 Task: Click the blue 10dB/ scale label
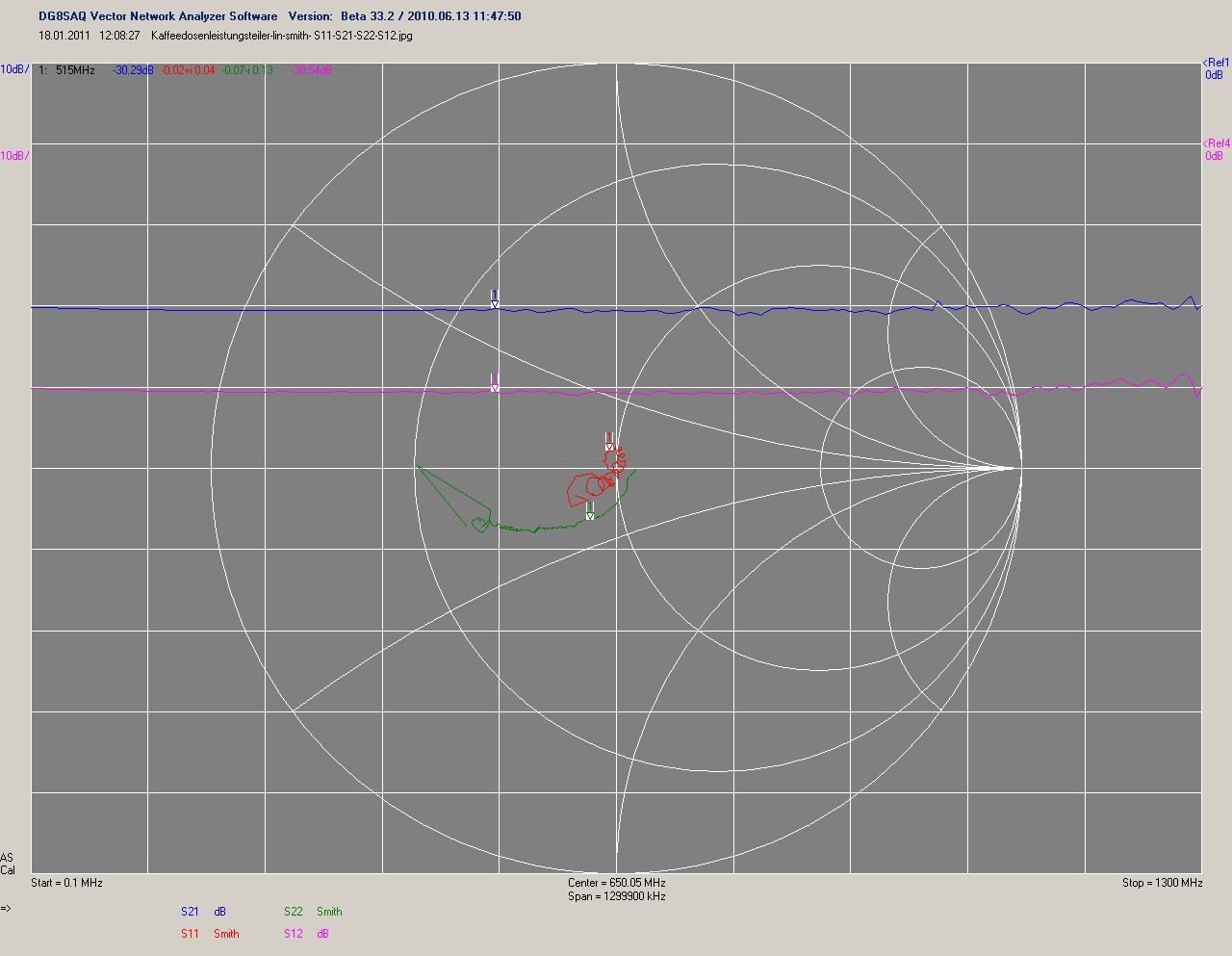click(14, 69)
